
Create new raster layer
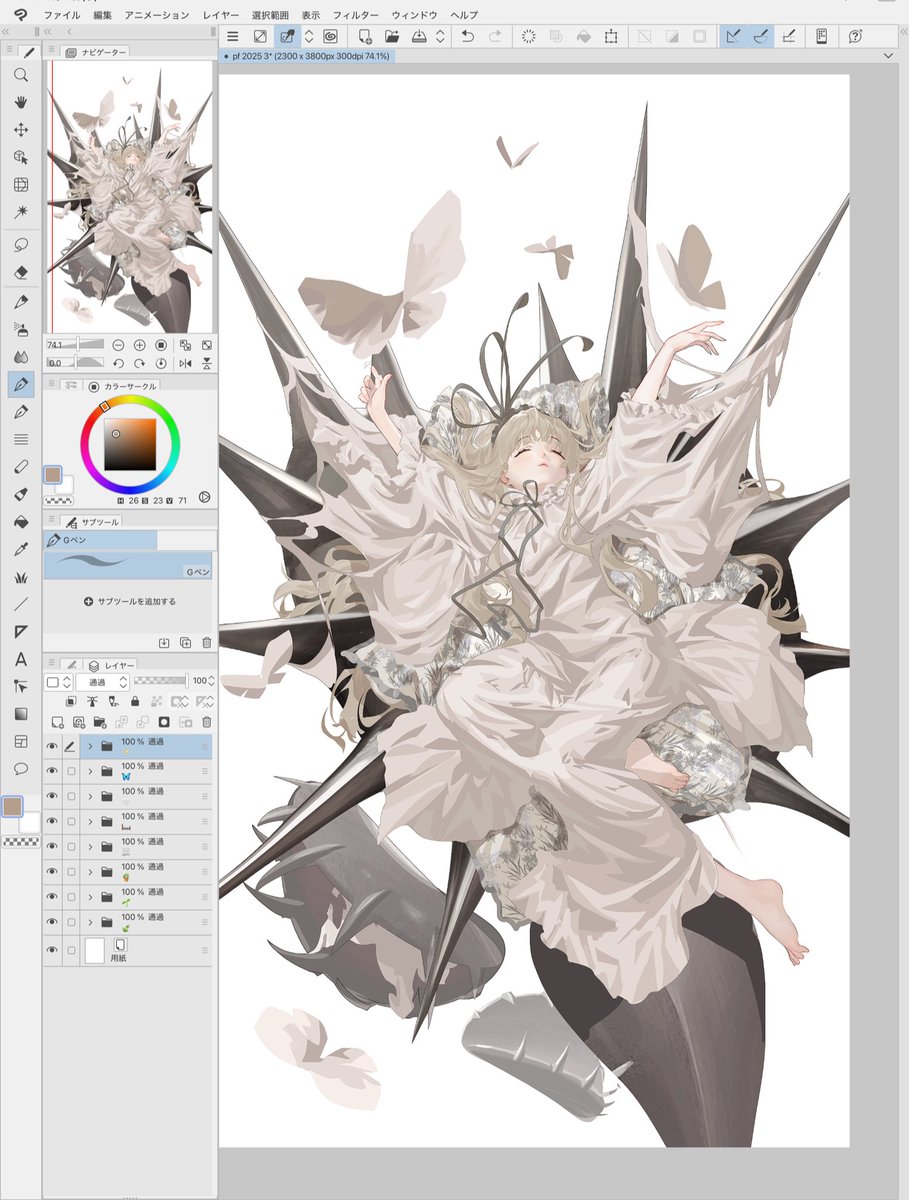57,721
